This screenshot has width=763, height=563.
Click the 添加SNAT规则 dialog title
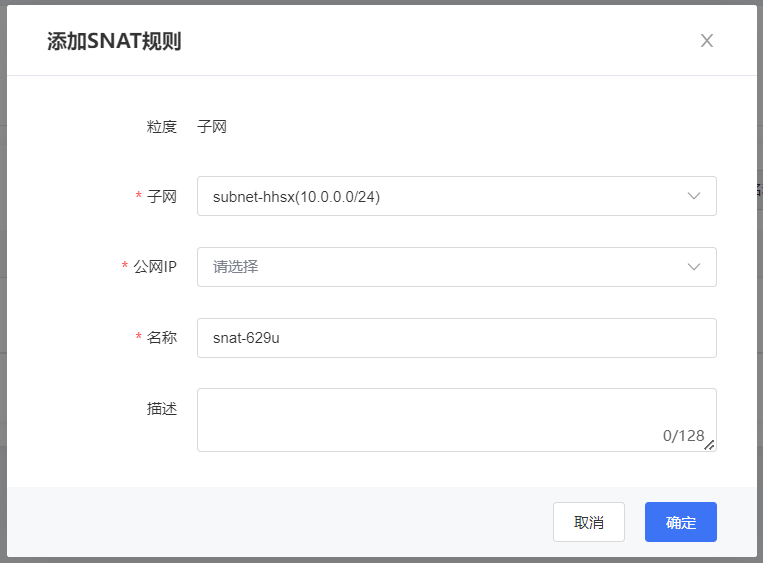pos(114,42)
